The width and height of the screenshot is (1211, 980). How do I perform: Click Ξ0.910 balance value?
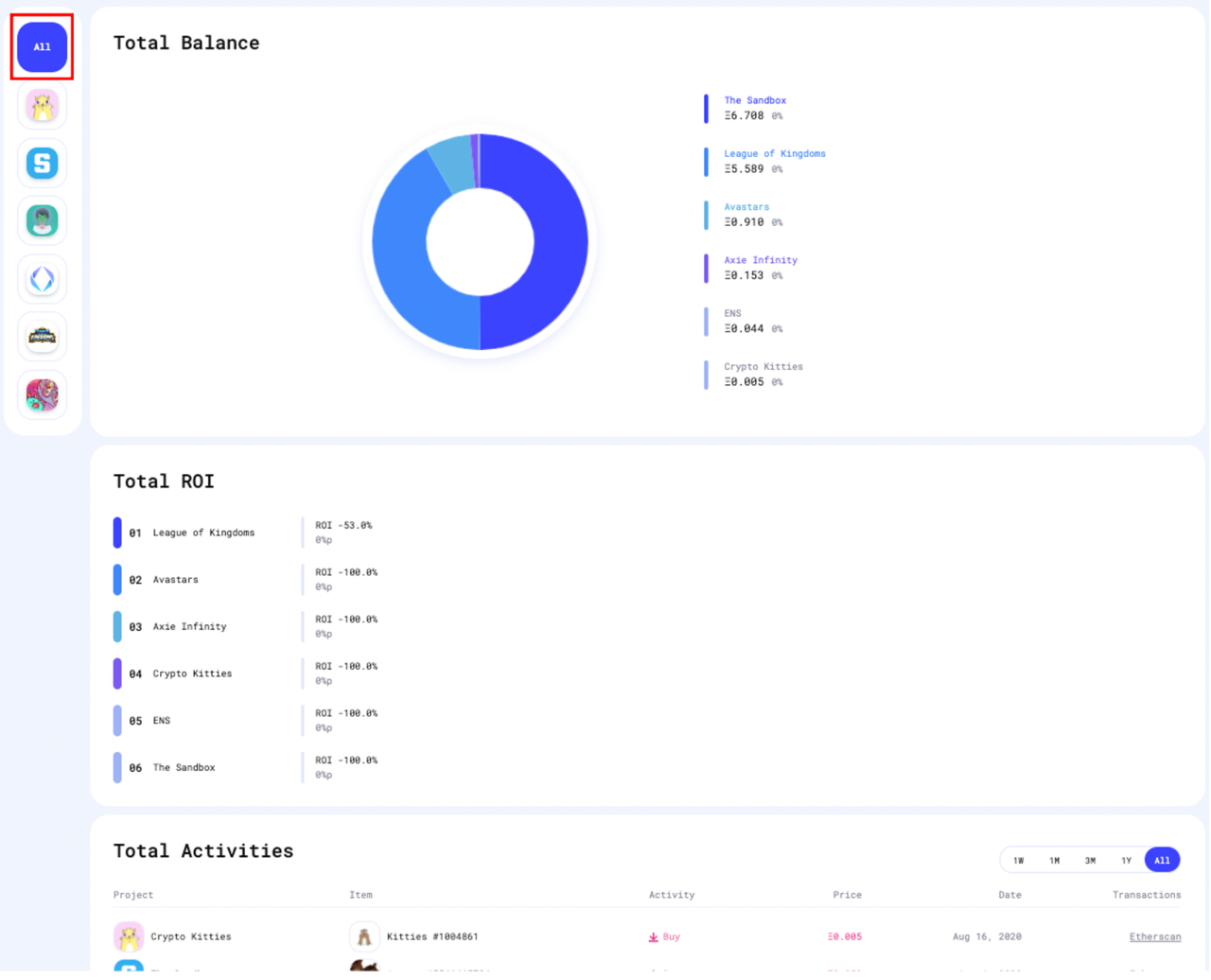744,222
